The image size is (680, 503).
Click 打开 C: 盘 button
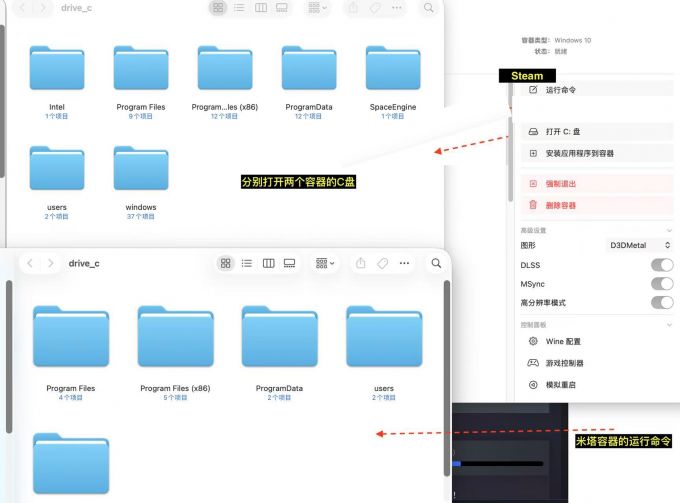[597, 131]
